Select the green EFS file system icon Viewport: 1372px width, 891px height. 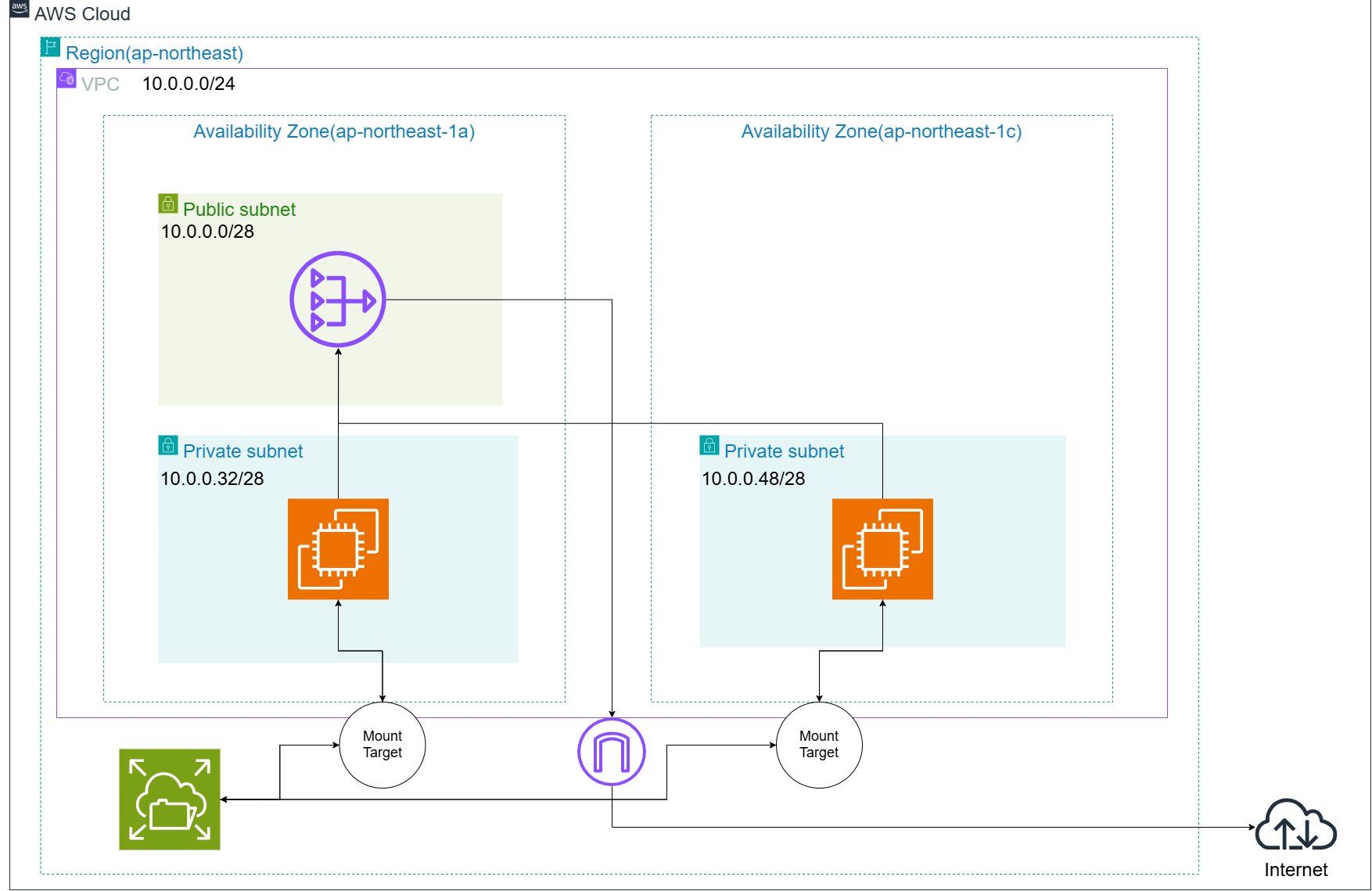click(x=170, y=799)
